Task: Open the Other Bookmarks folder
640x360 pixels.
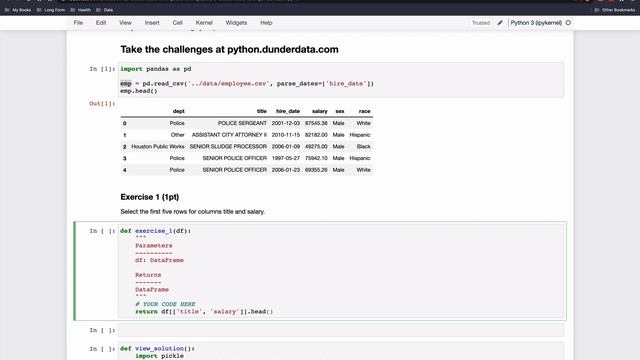Action: click(615, 10)
